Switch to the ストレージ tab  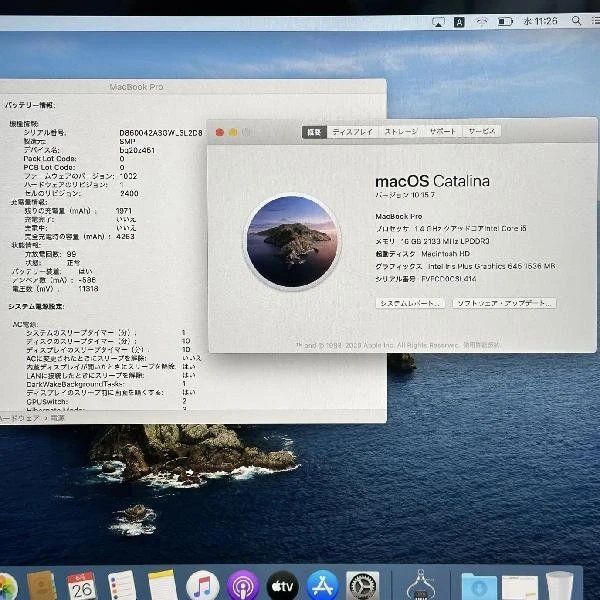pyautogui.click(x=401, y=131)
